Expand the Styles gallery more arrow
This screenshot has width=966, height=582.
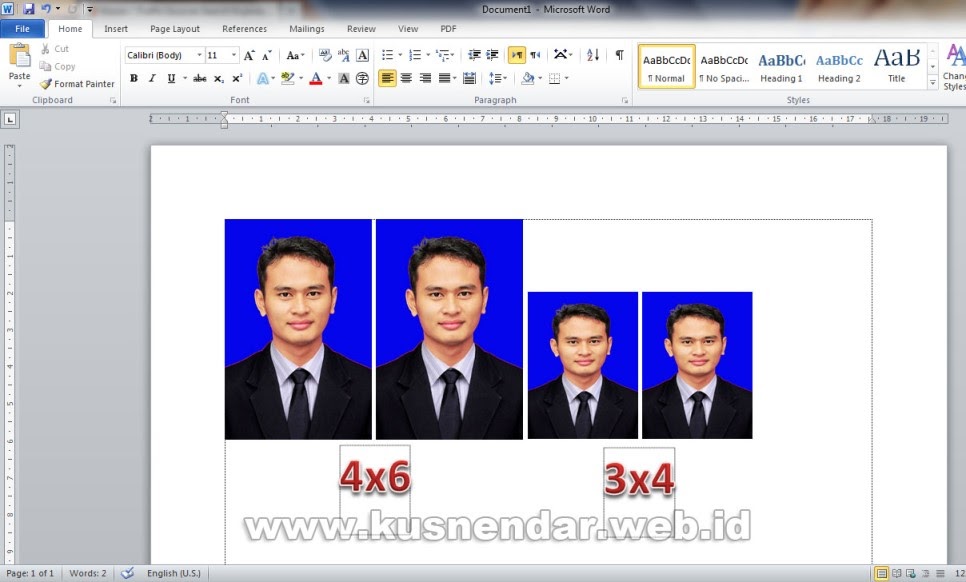click(933, 83)
